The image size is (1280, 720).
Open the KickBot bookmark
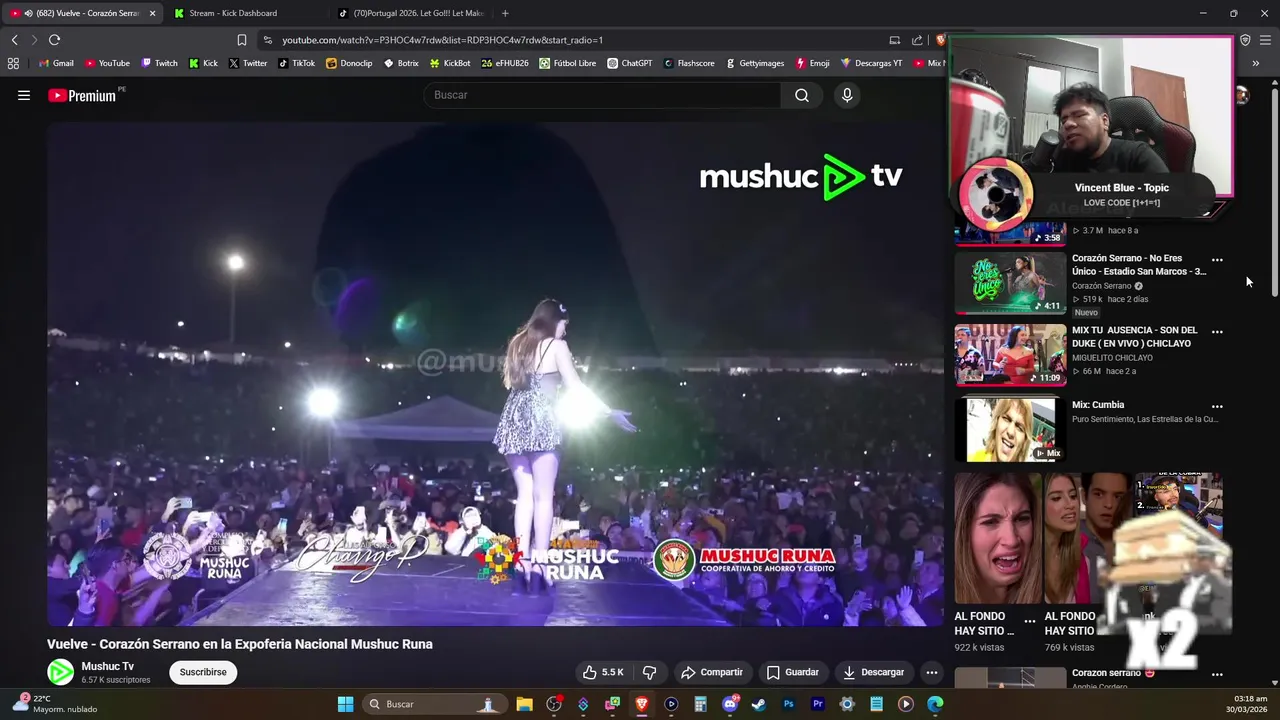pos(450,63)
